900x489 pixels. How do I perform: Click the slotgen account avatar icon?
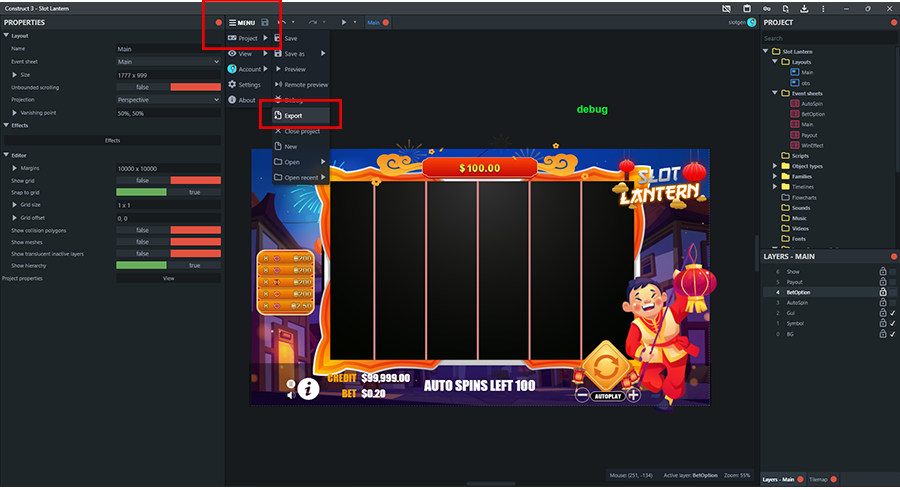[751, 22]
